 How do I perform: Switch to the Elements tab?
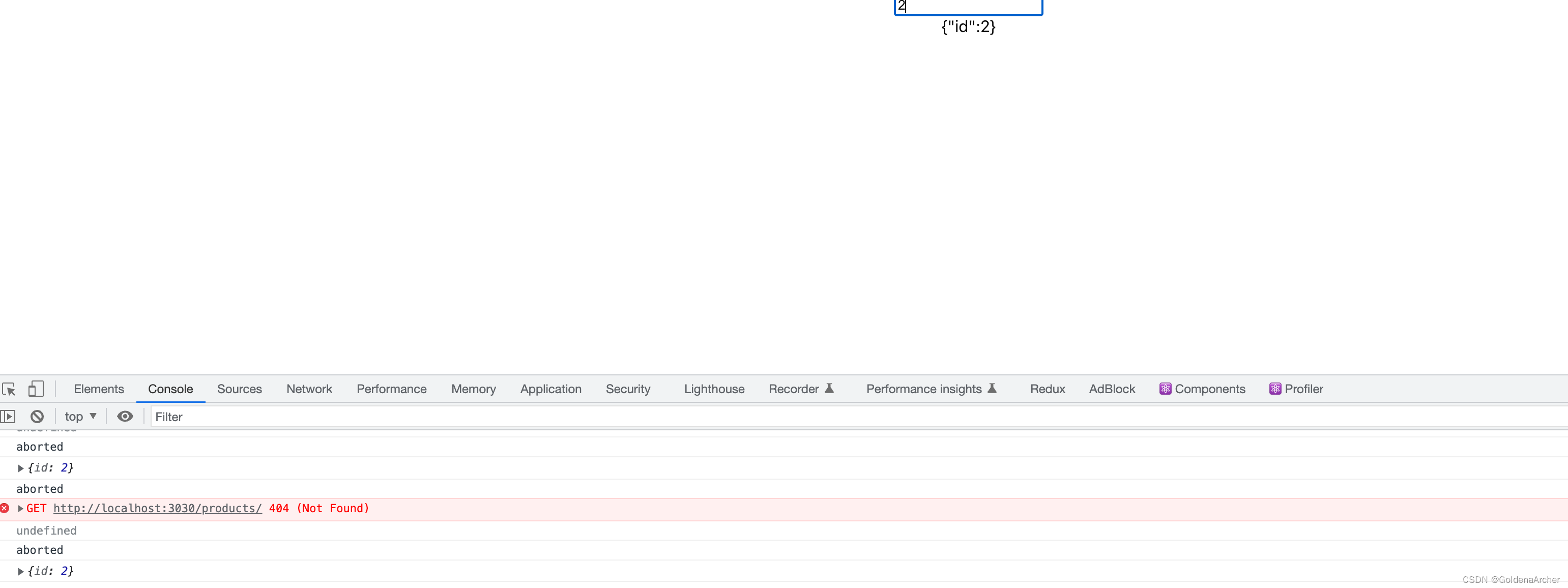(99, 389)
